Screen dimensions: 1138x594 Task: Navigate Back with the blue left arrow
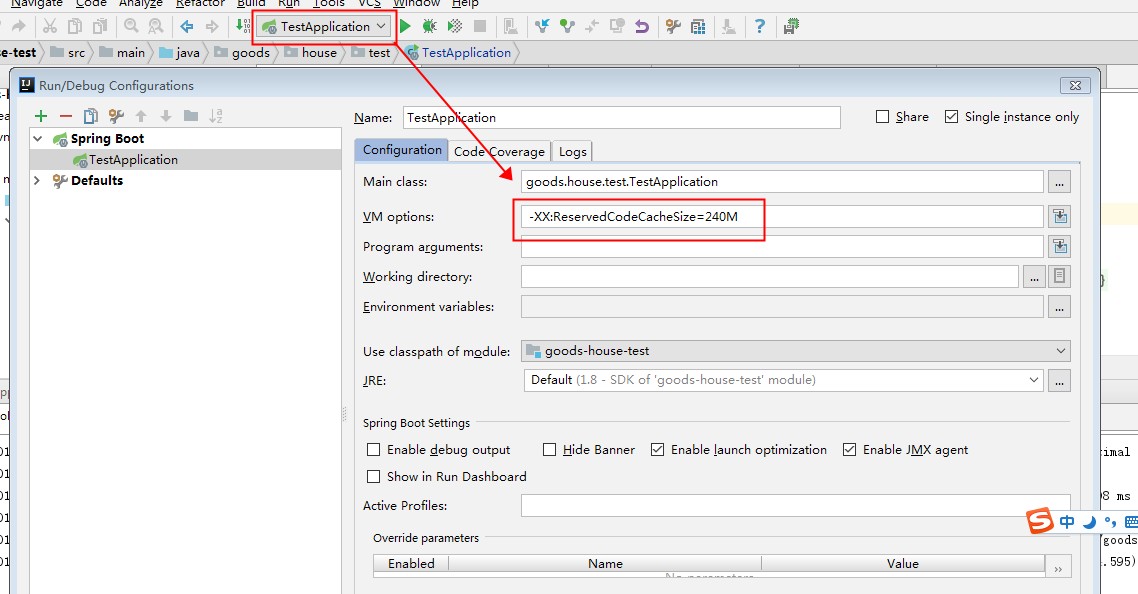(x=187, y=27)
